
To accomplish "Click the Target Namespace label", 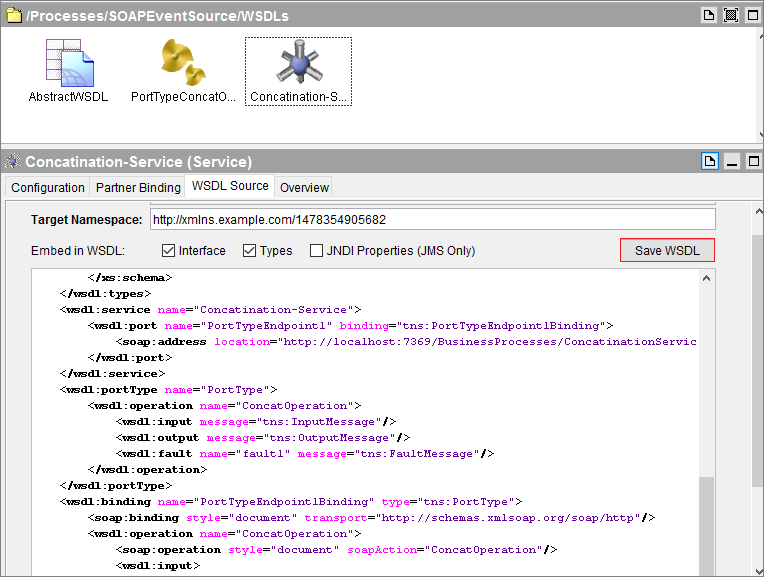I will pyautogui.click(x=86, y=220).
